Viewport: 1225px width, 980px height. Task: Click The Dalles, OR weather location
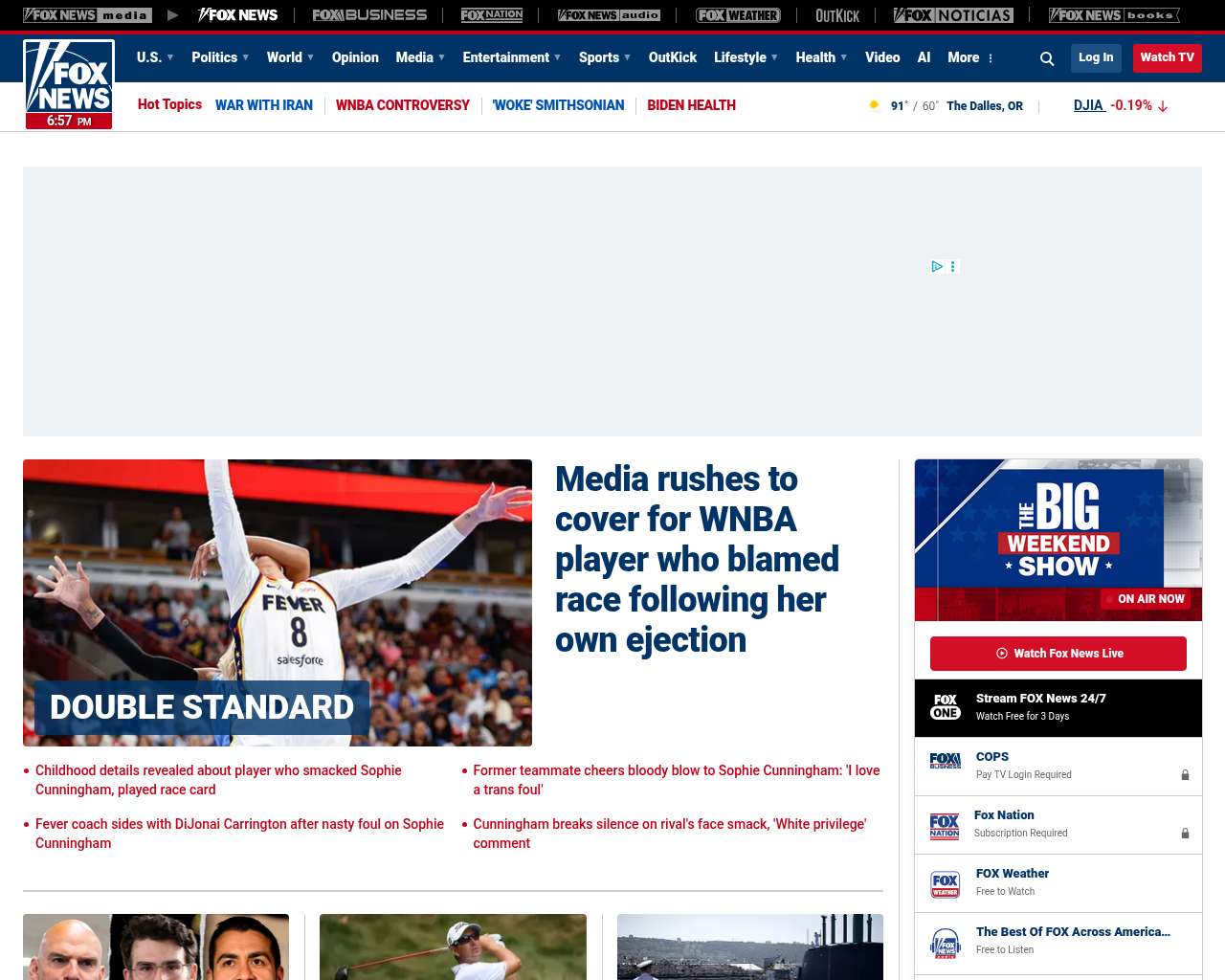click(x=985, y=106)
